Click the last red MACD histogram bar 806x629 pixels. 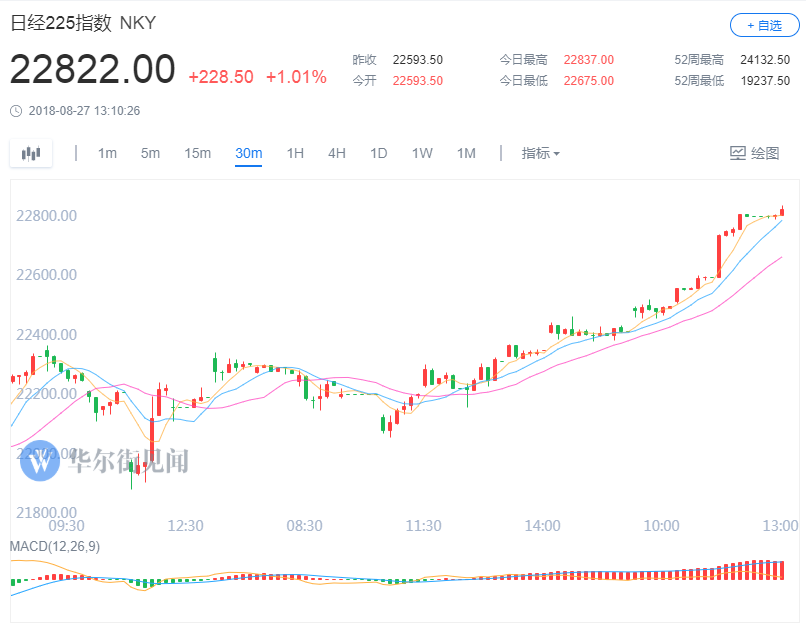(782, 570)
